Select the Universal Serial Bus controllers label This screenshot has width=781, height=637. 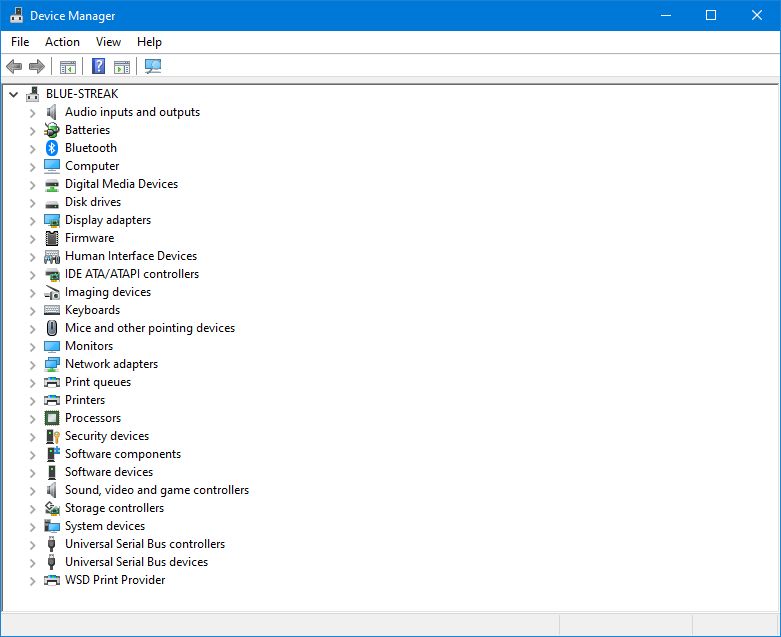[145, 544]
